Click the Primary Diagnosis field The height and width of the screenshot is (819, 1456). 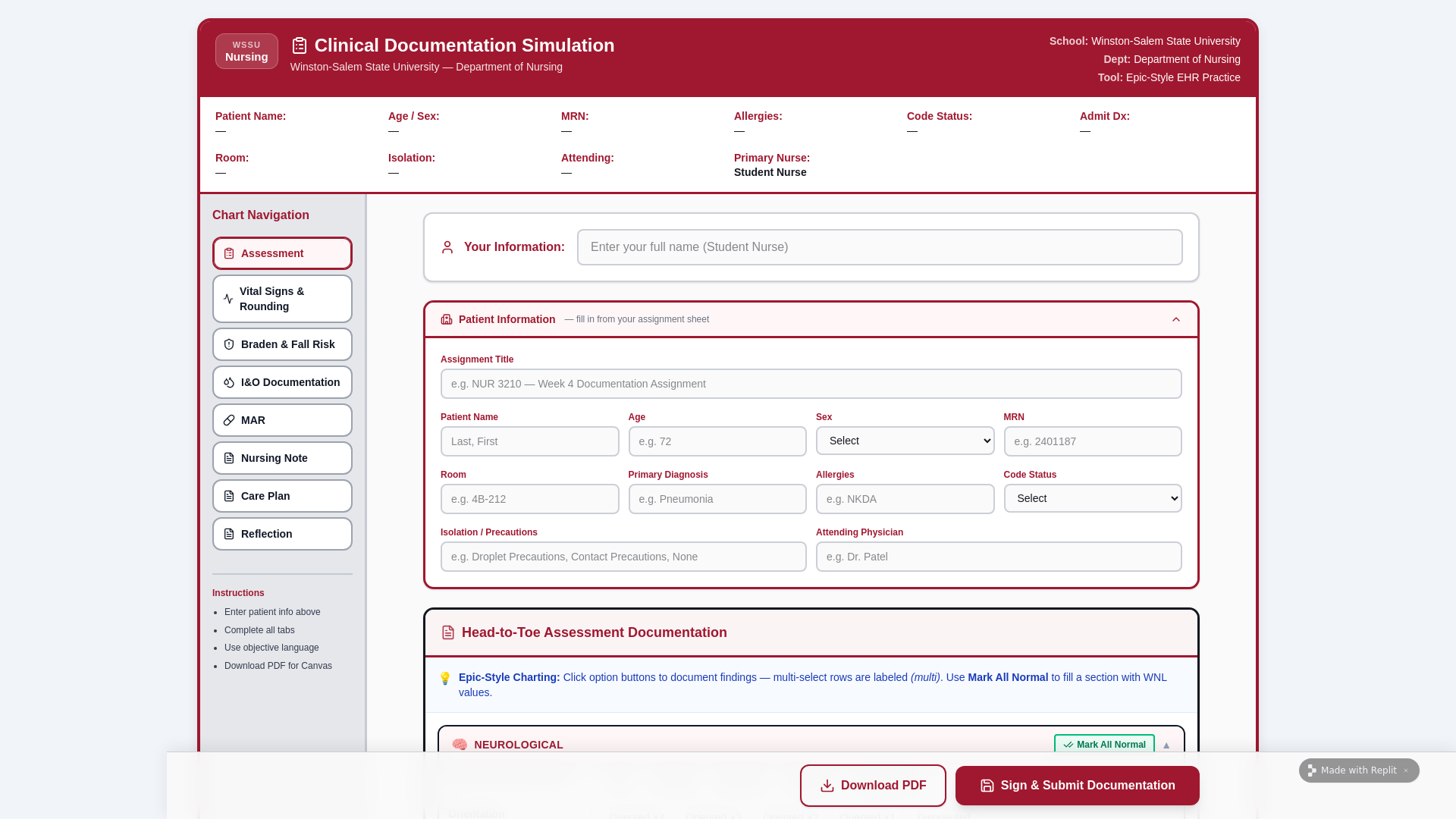pyautogui.click(x=717, y=499)
